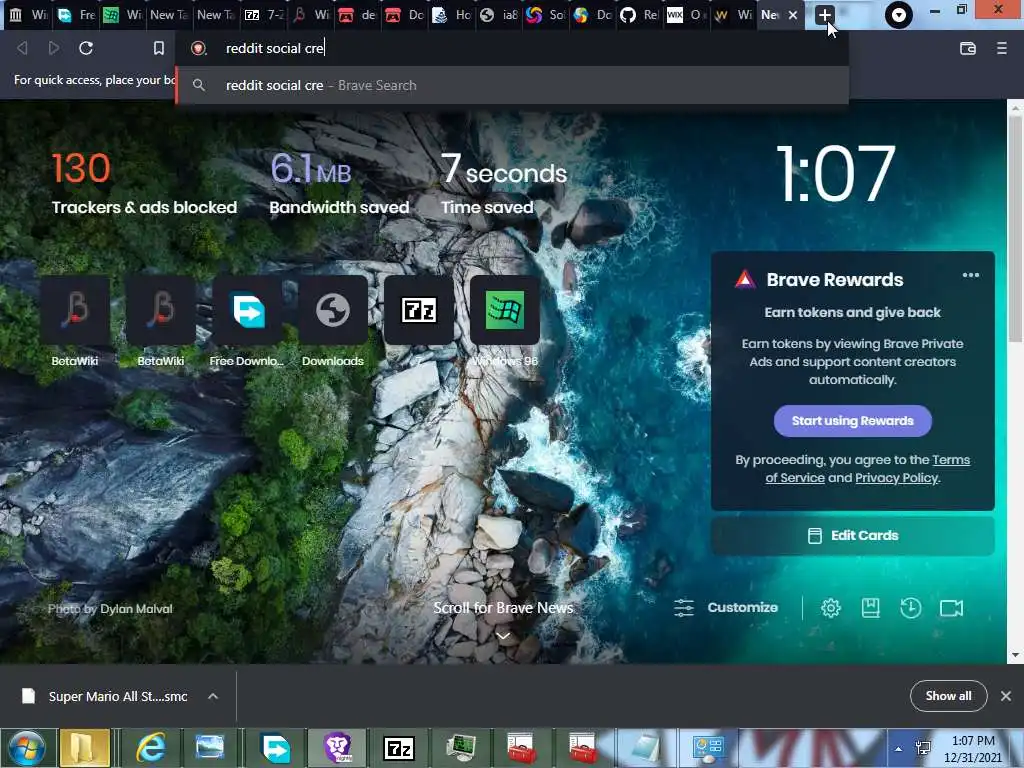Image resolution: width=1024 pixels, height=768 pixels.
Task: Show hidden system tray icons arrow
Action: coord(898,749)
